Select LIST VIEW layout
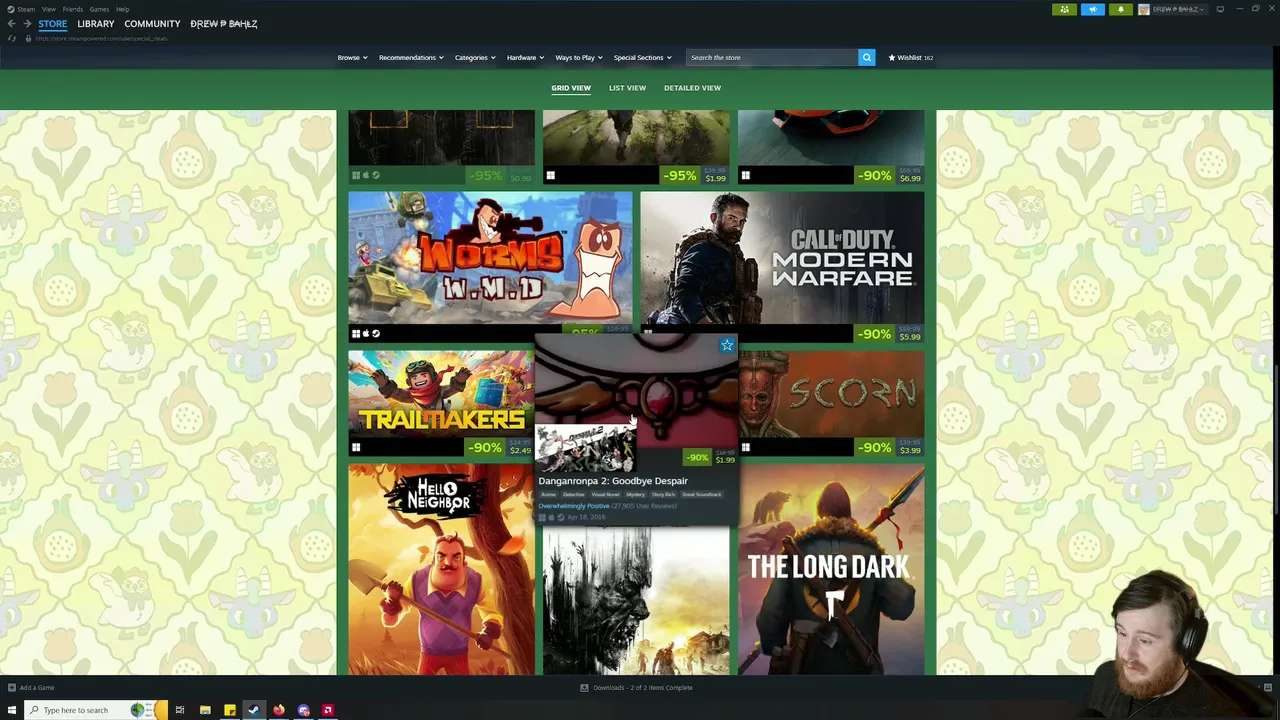This screenshot has width=1280, height=720. point(627,88)
